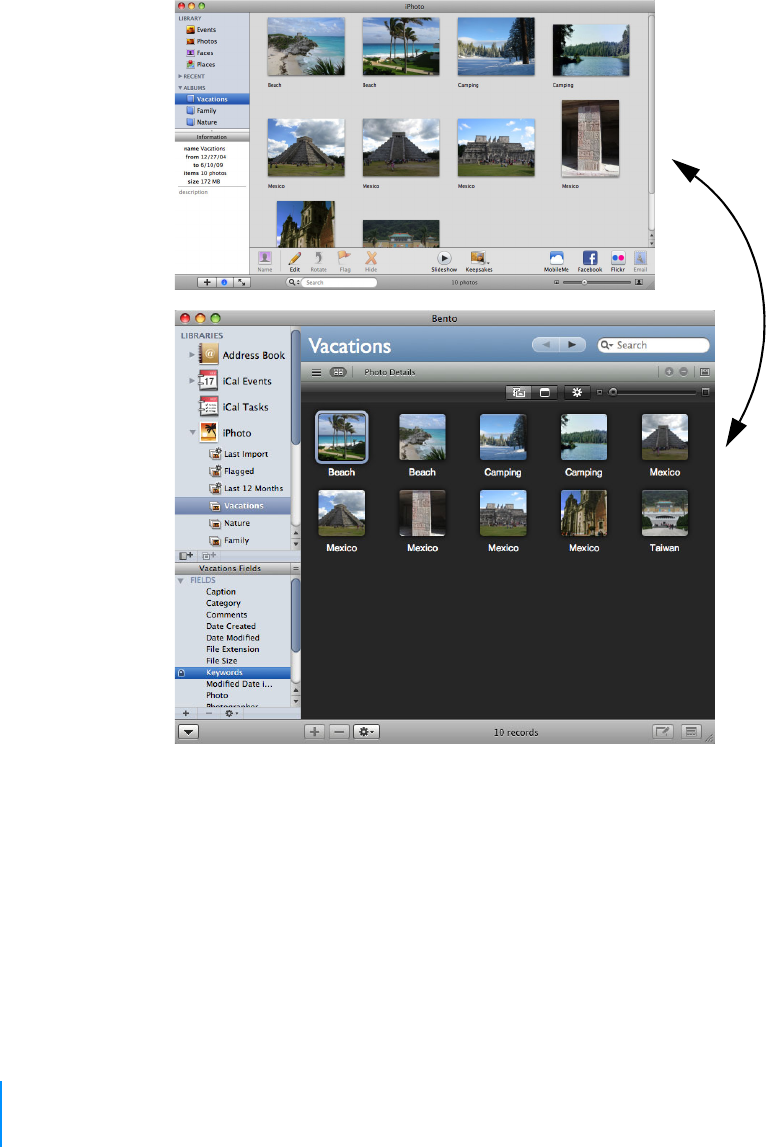The height and width of the screenshot is (1147, 766).
Task: Select Photos in the iPhoto sidebar
Action: coord(201,42)
